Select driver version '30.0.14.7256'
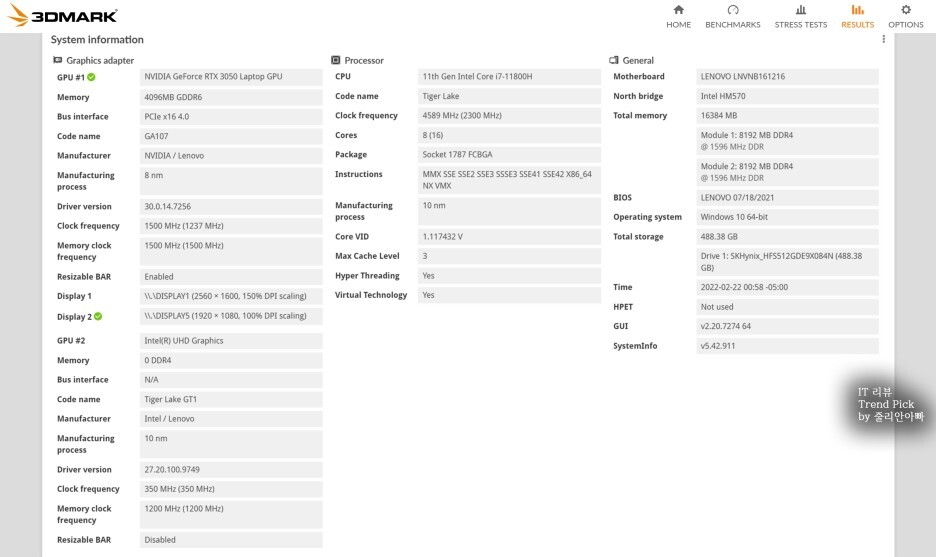The height and width of the screenshot is (557, 936). pos(231,207)
